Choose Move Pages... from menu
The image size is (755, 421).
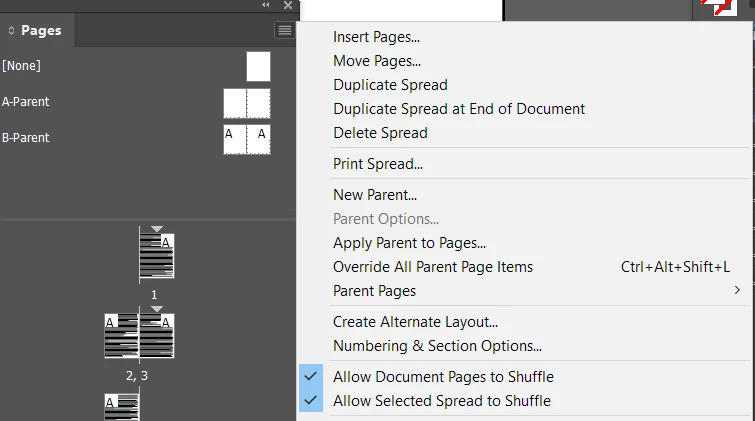click(377, 61)
